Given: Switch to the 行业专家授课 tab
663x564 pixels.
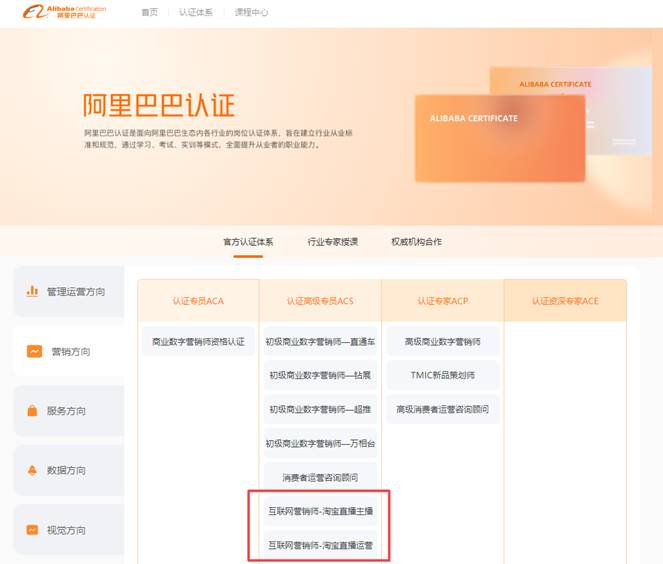Looking at the screenshot, I should (332, 242).
